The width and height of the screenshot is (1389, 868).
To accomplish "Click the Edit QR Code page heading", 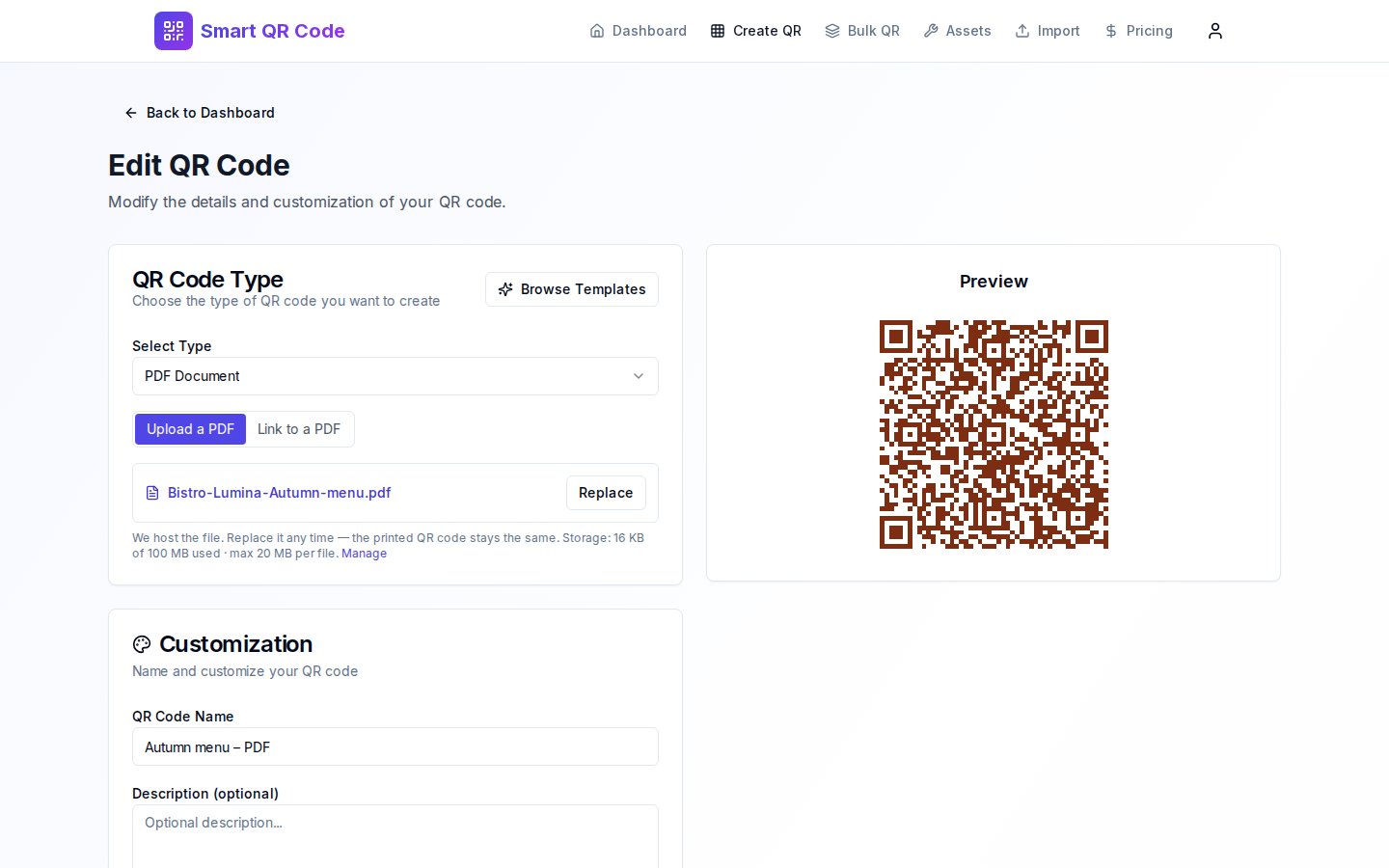I will click(x=199, y=165).
